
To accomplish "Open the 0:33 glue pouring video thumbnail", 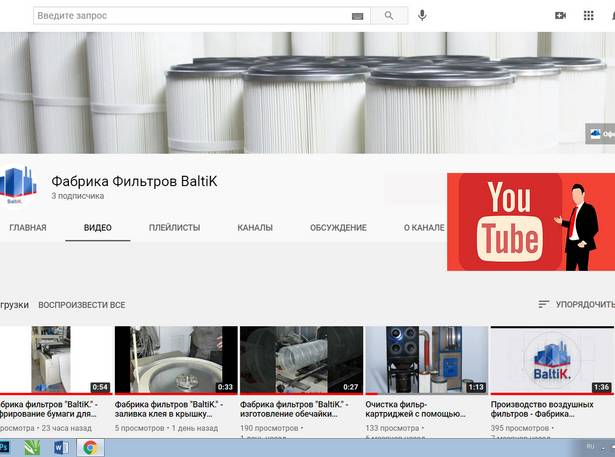I will point(176,360).
